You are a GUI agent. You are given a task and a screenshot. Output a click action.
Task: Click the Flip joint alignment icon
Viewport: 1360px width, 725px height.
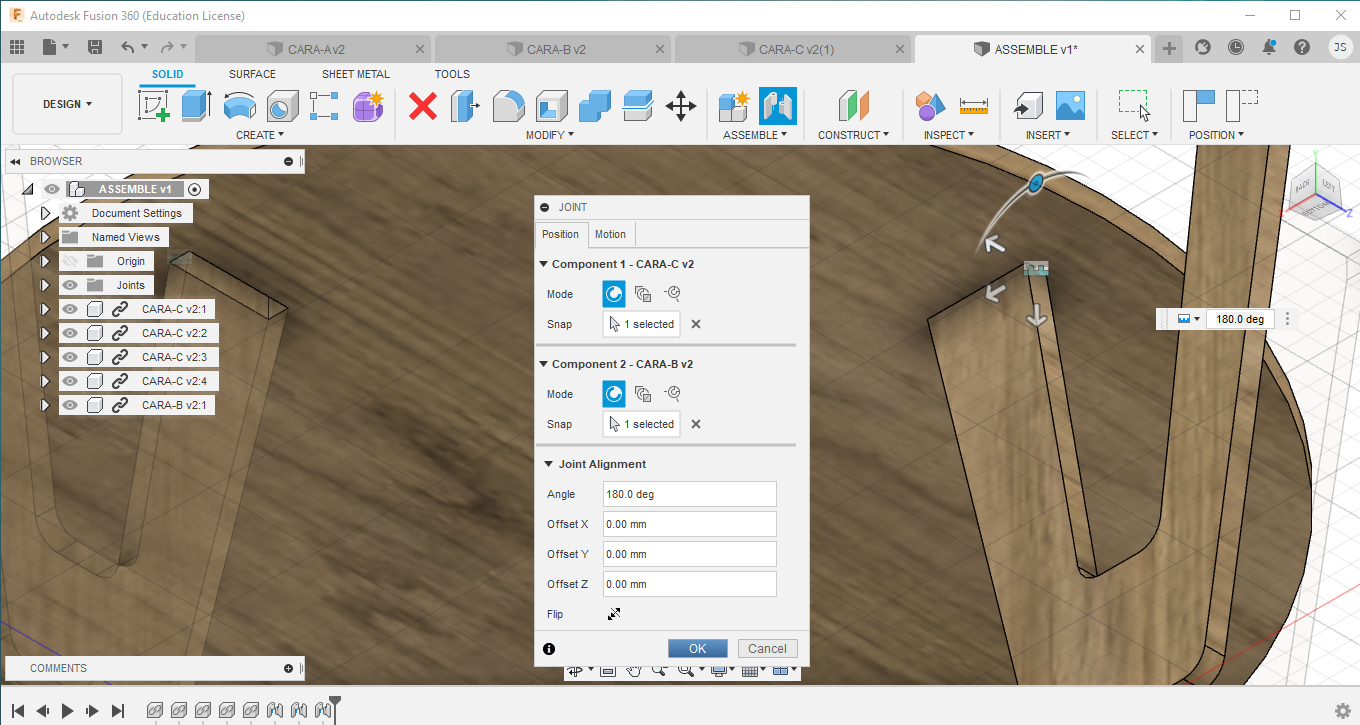(x=614, y=614)
